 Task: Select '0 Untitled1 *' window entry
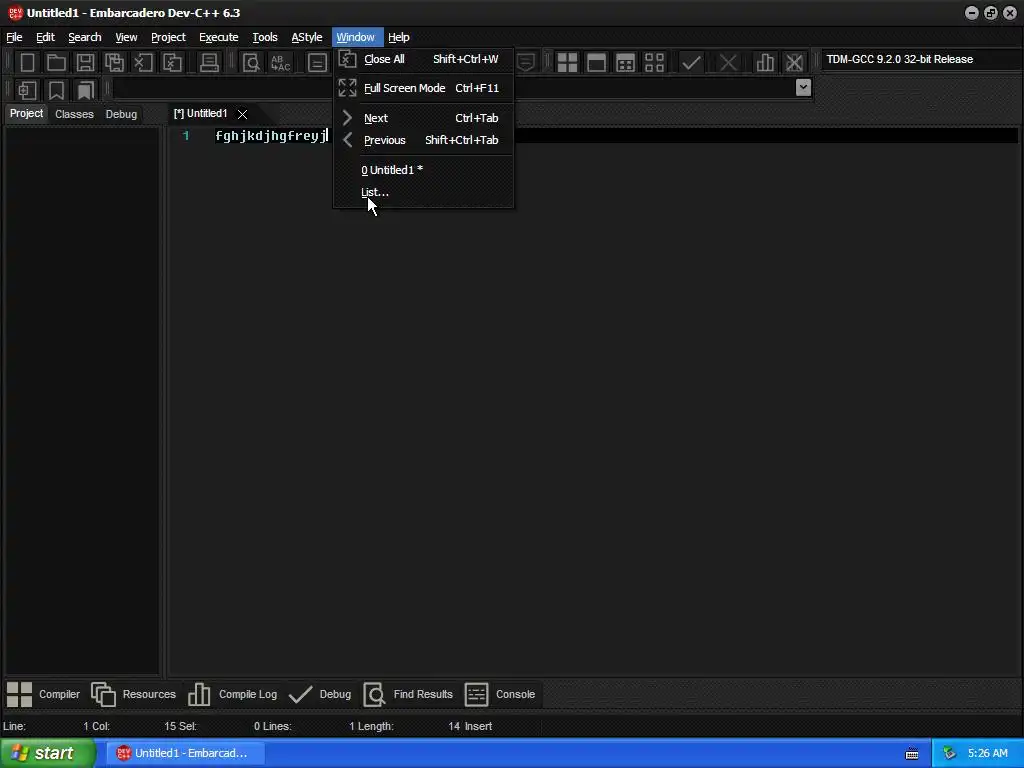pyautogui.click(x=423, y=170)
